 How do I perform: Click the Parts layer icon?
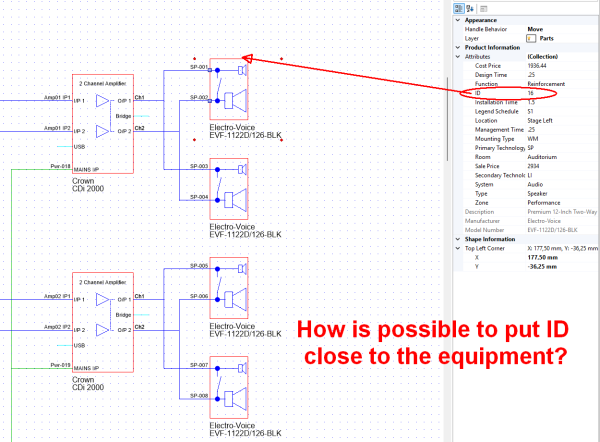(532, 38)
